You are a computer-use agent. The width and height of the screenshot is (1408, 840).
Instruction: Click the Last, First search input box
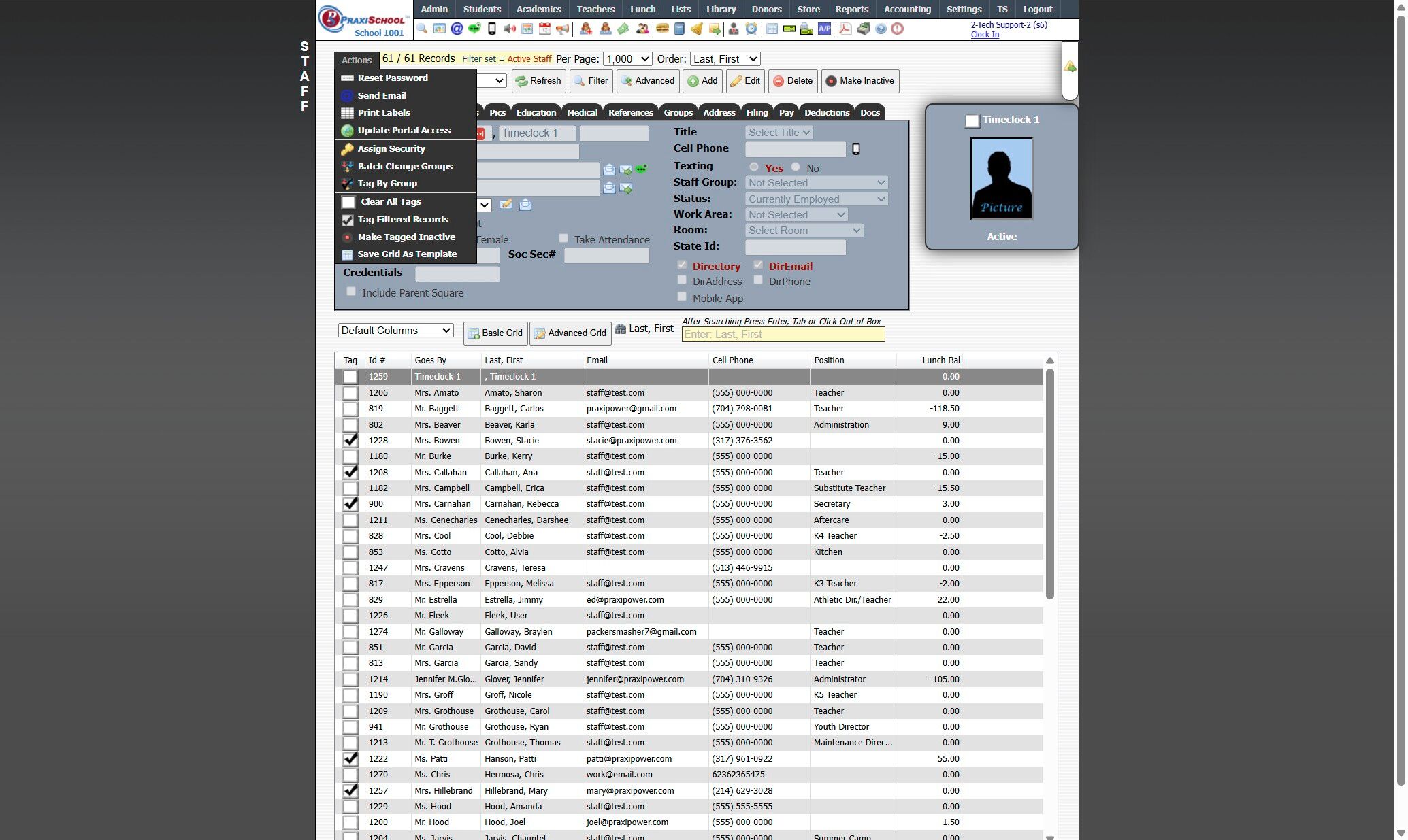[783, 335]
